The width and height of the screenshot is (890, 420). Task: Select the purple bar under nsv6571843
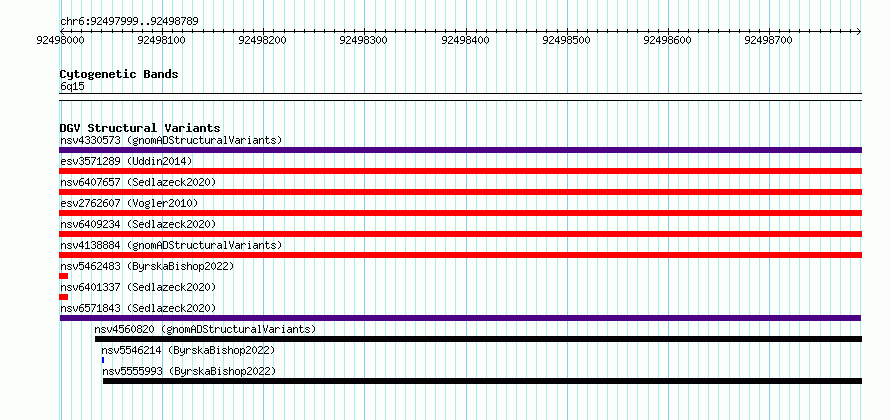[x=460, y=318]
